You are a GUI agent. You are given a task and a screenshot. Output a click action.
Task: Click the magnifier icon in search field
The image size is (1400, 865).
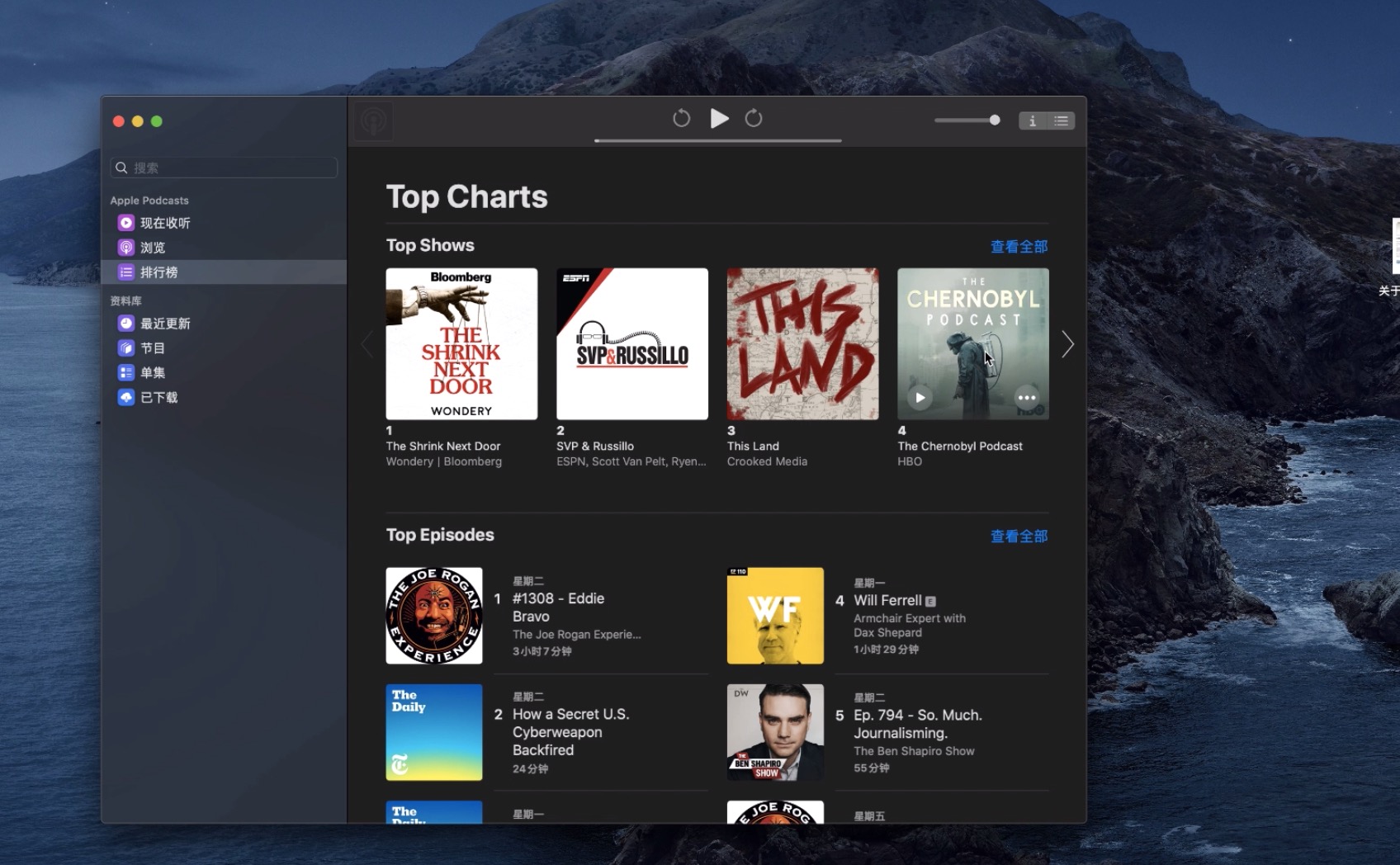121,168
